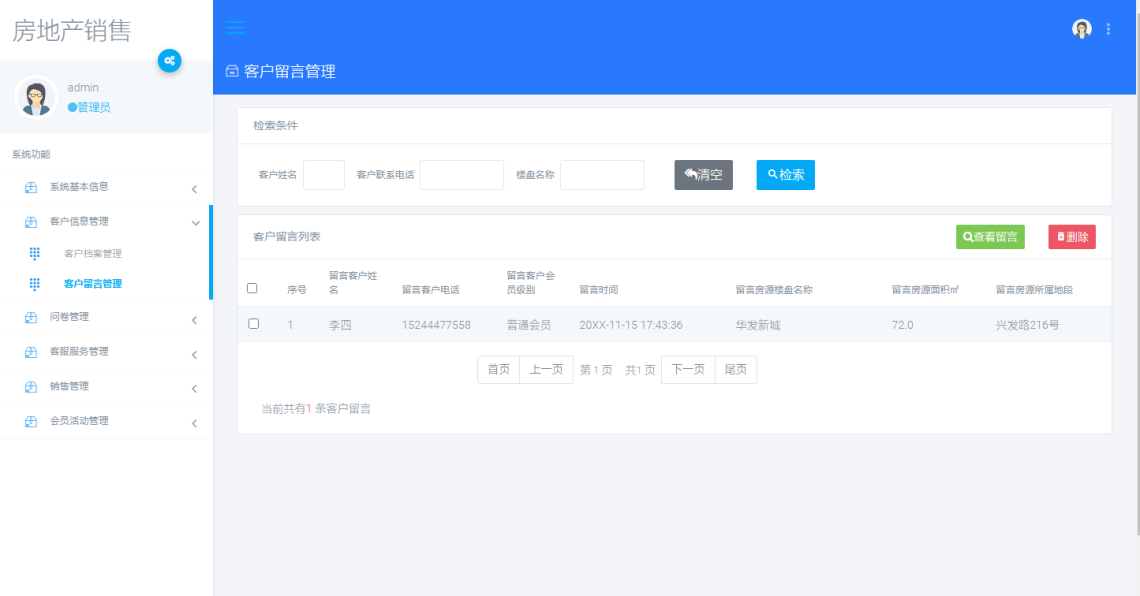1140x596 pixels.
Task: Click the 下一页 pagination control
Action: click(x=688, y=369)
